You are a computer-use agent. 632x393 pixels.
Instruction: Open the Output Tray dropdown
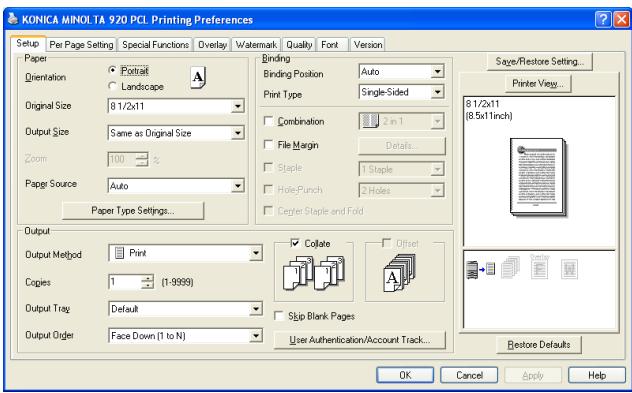pos(256,309)
